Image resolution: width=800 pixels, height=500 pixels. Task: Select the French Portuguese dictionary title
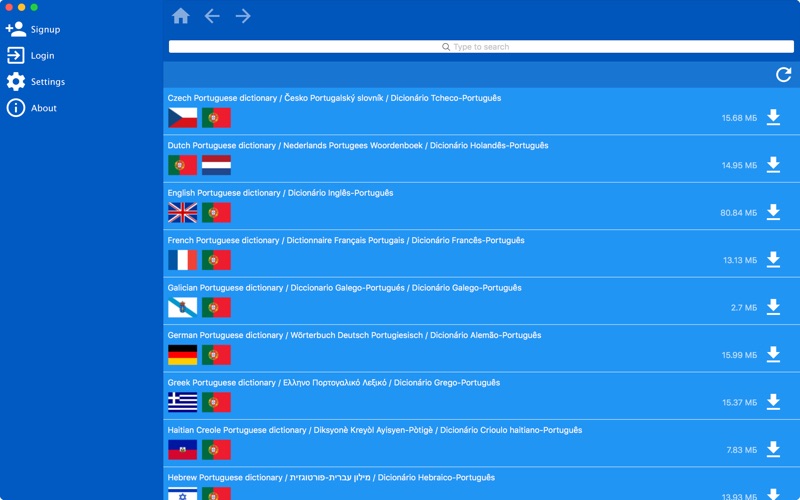[346, 240]
